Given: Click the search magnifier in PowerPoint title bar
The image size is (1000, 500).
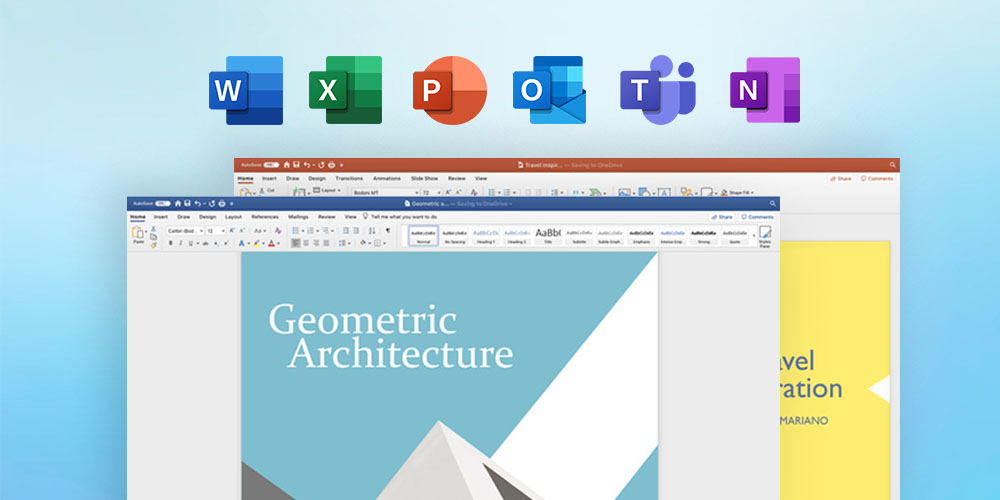Looking at the screenshot, I should (892, 164).
